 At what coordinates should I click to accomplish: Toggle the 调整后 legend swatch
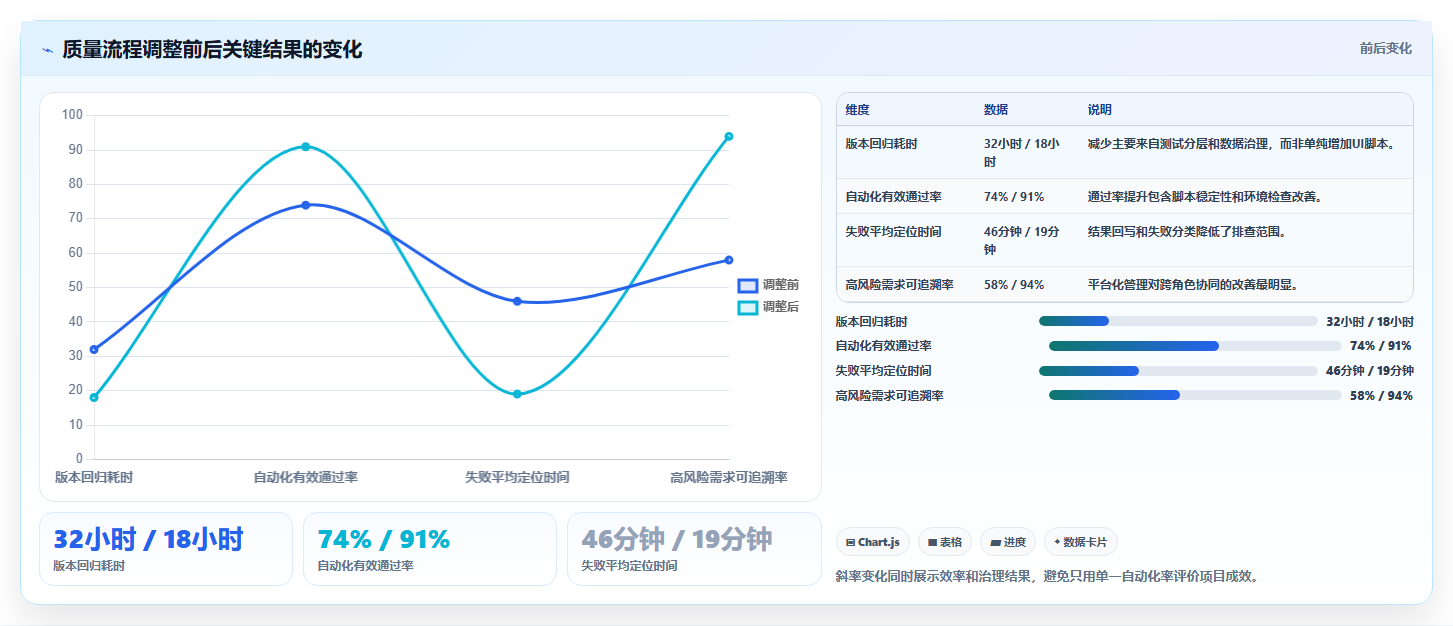(x=748, y=307)
